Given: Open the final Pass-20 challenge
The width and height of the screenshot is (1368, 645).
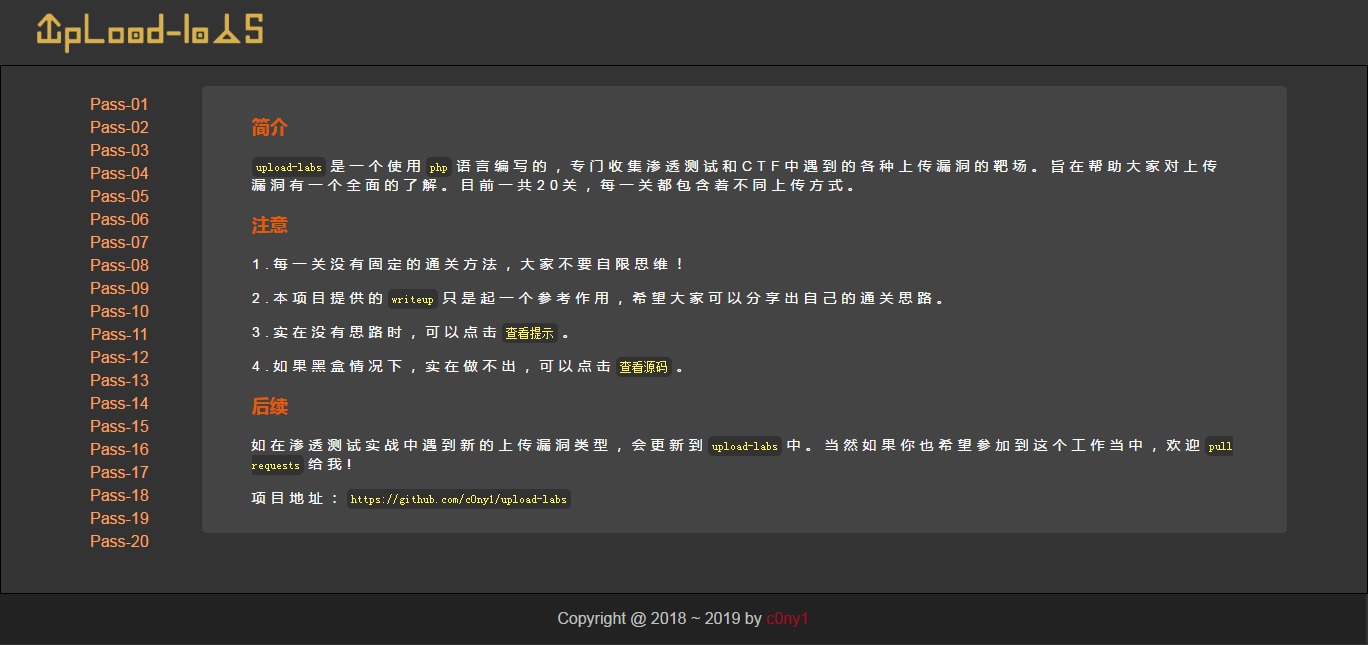Looking at the screenshot, I should pyautogui.click(x=118, y=541).
